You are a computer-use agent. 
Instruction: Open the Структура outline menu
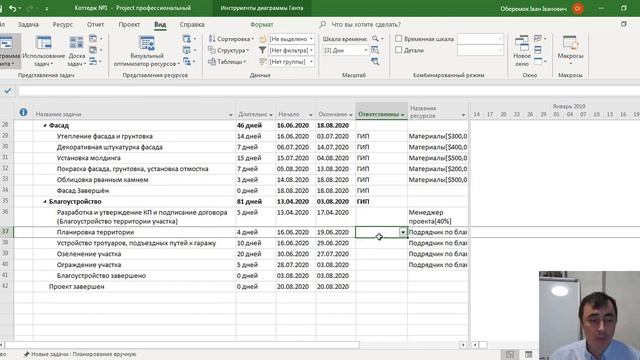click(229, 50)
